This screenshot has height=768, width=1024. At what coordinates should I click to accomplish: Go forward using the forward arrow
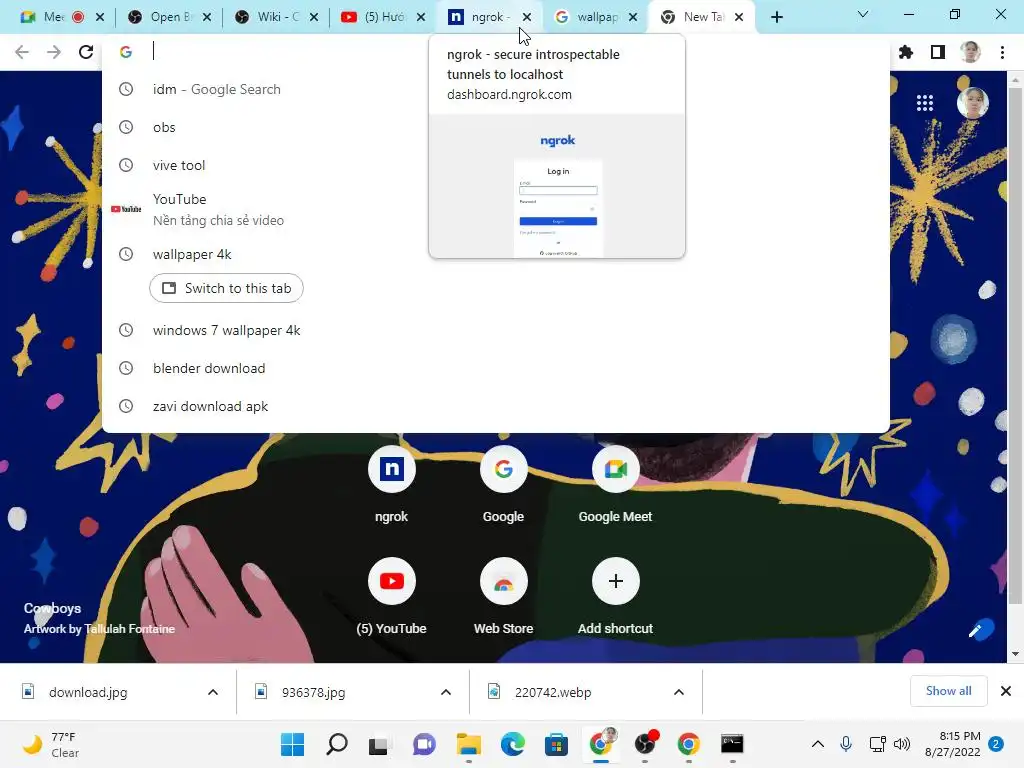point(54,52)
